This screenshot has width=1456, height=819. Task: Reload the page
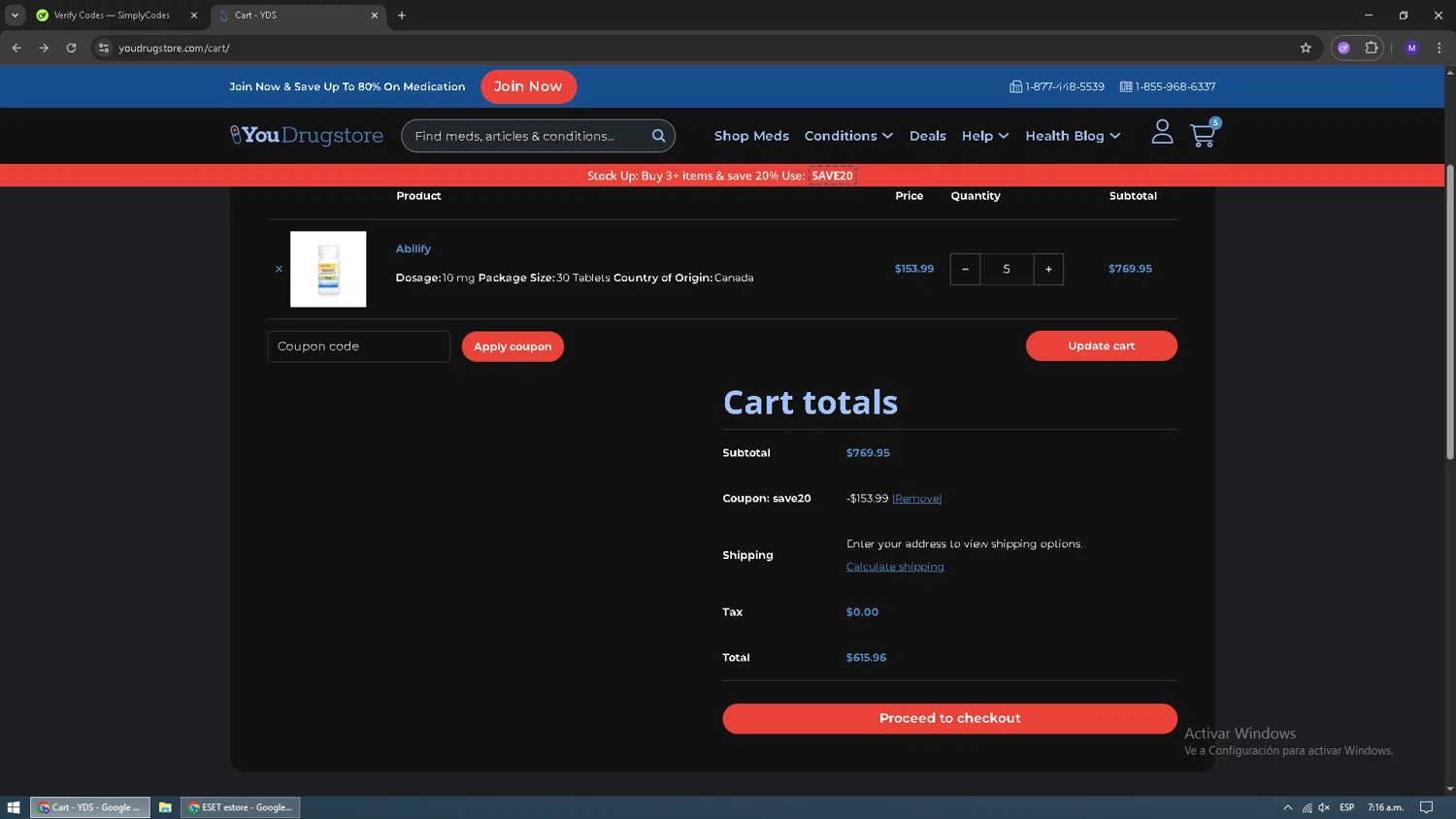(x=71, y=48)
